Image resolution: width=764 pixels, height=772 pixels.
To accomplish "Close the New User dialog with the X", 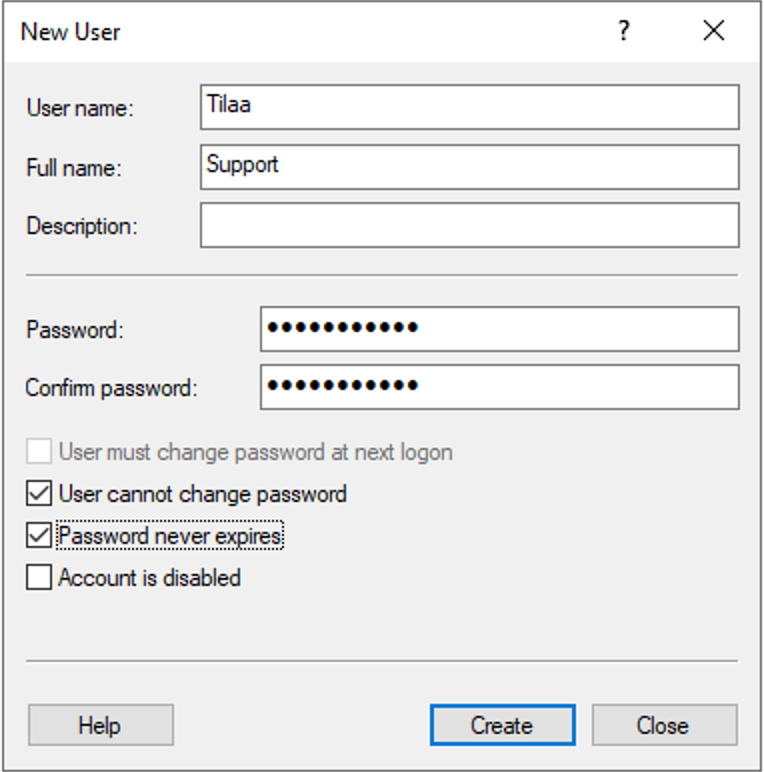I will pyautogui.click(x=714, y=31).
